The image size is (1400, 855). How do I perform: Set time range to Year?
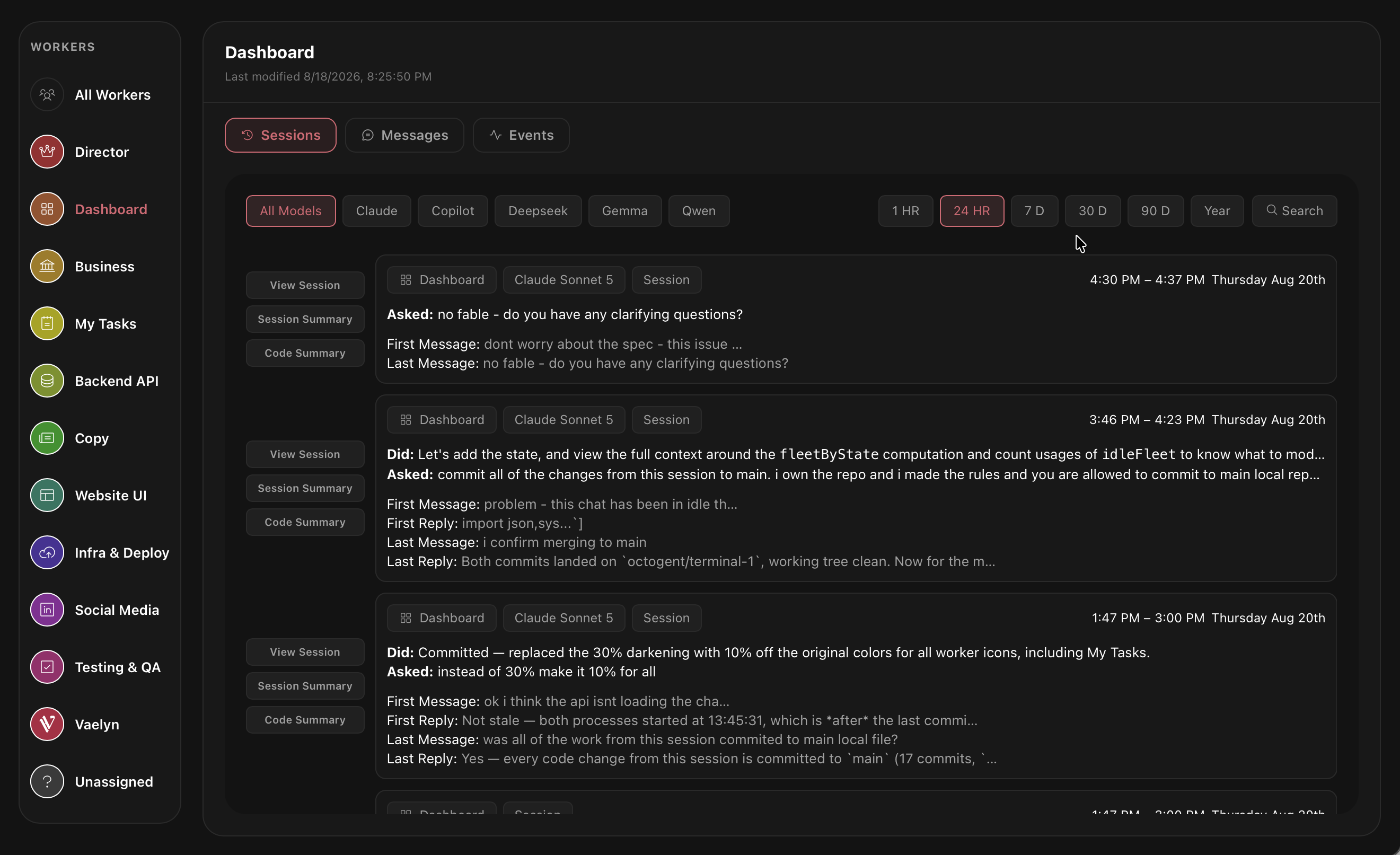(x=1217, y=211)
